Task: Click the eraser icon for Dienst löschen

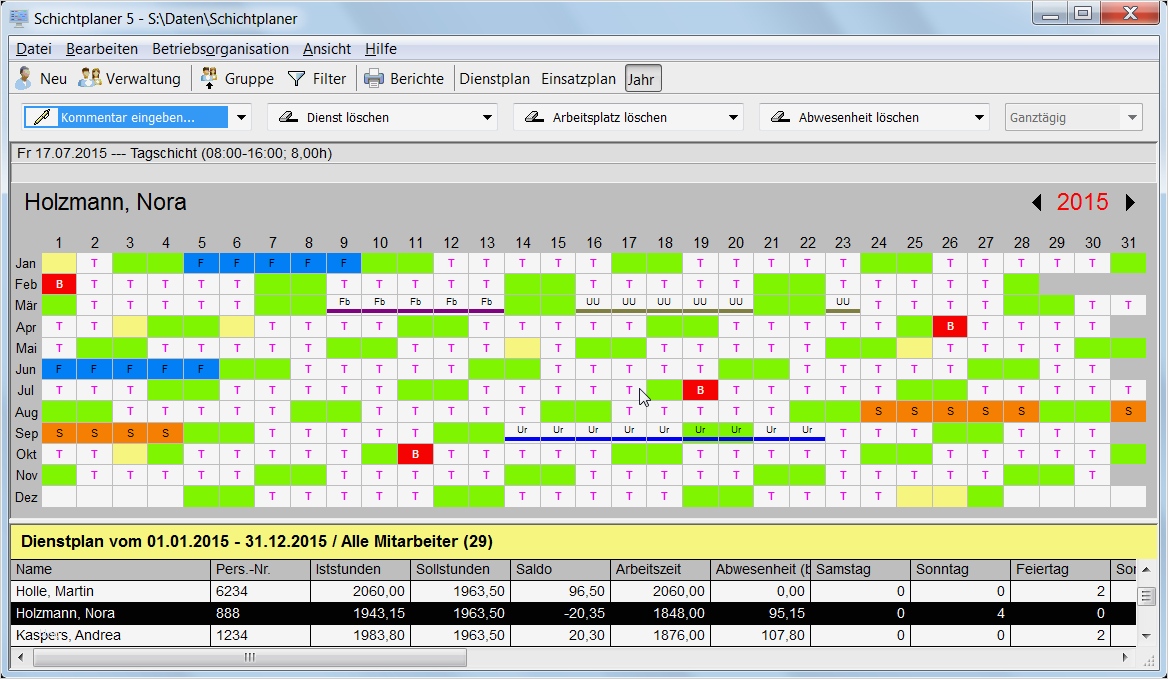Action: click(x=288, y=117)
